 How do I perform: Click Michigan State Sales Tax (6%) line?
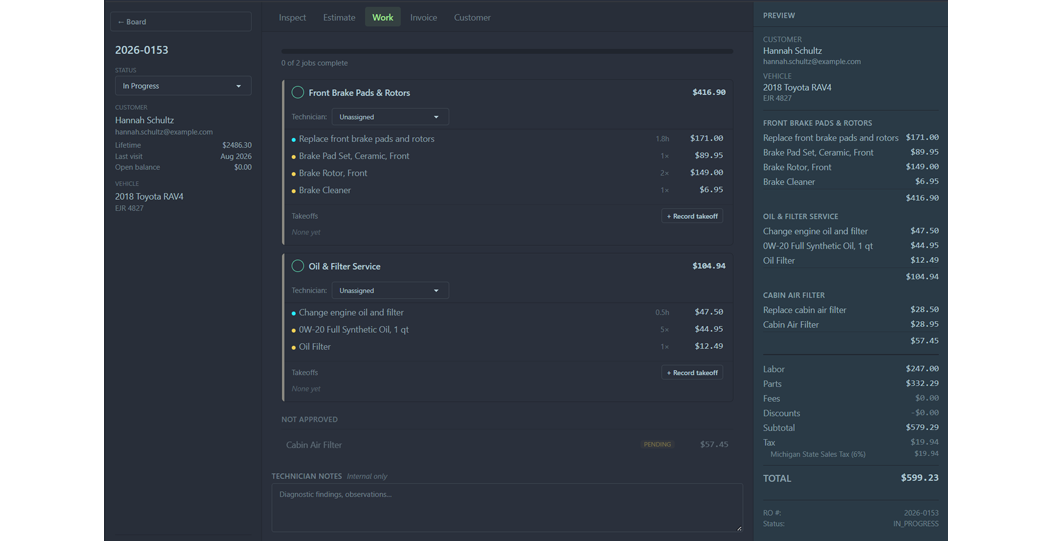click(x=851, y=454)
